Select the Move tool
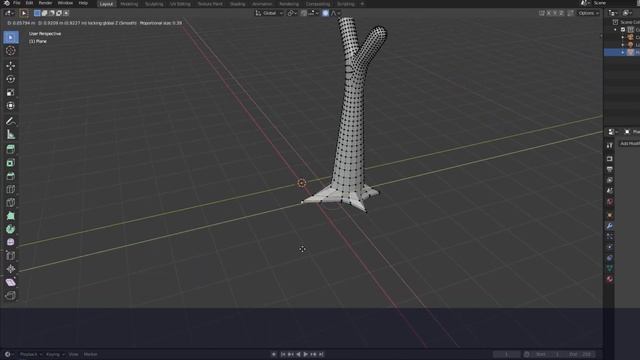The width and height of the screenshot is (640, 360). click(x=11, y=66)
